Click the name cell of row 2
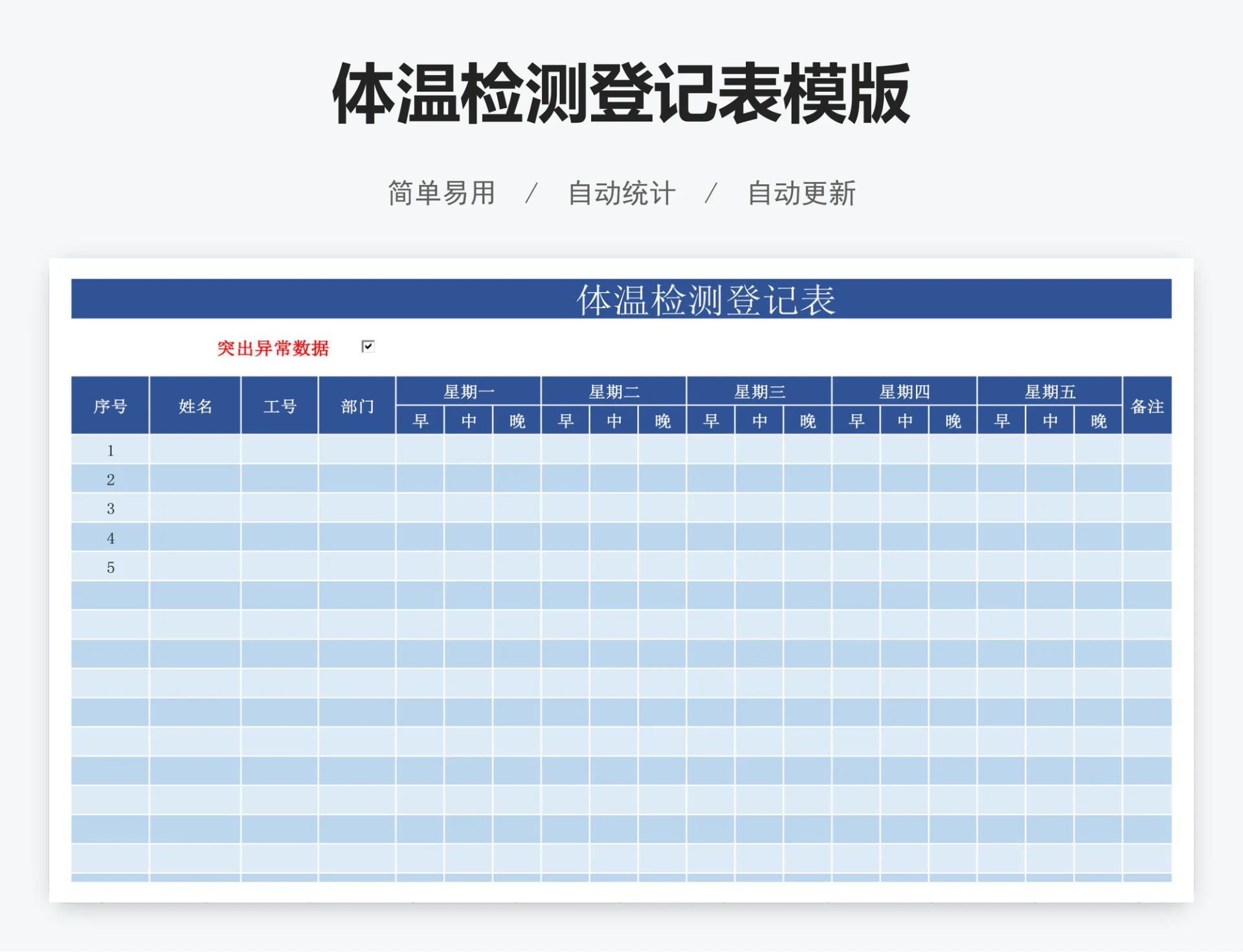 point(196,479)
